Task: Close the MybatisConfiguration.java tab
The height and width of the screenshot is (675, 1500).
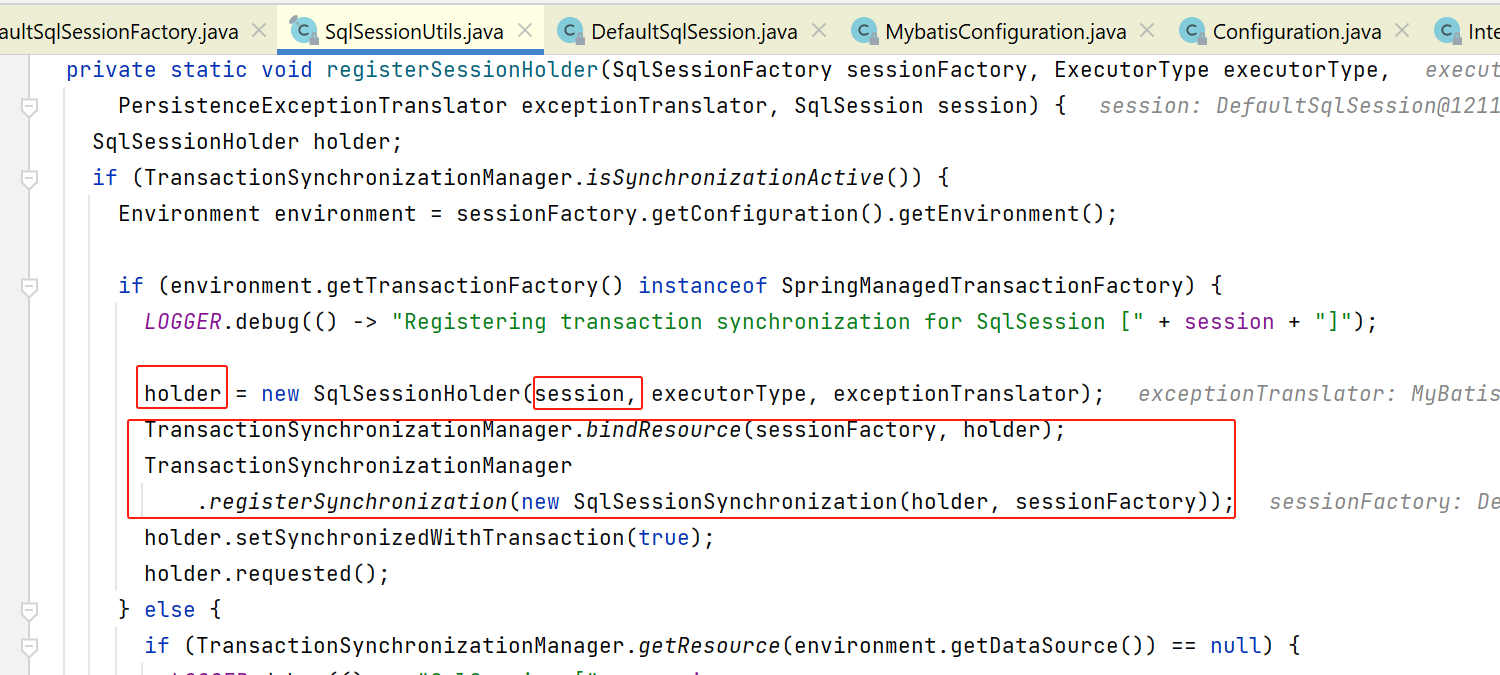Action: 1146,32
